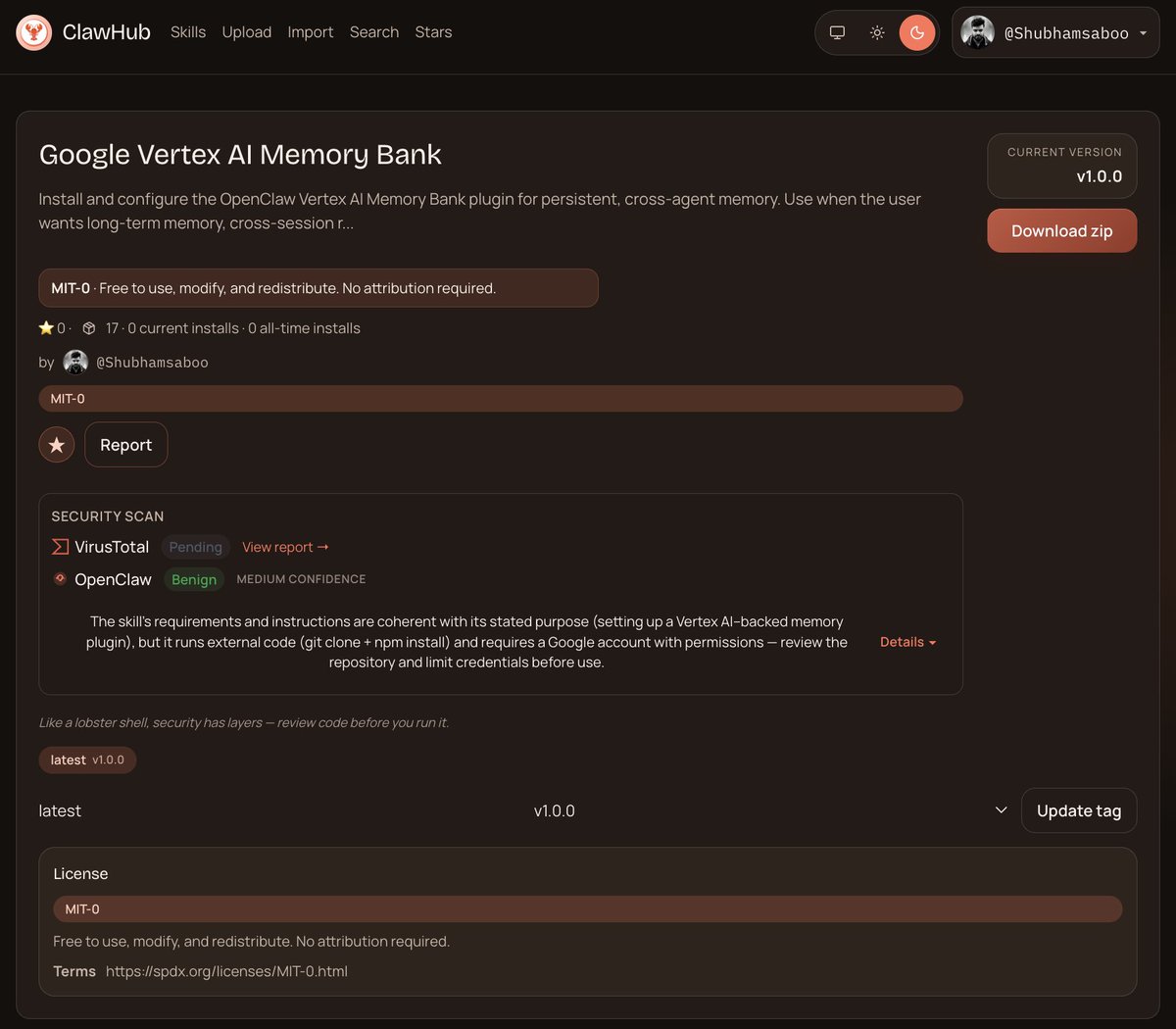Click MIT-0 bar below author name
Viewport: 1176px width, 1029px height.
[501, 399]
